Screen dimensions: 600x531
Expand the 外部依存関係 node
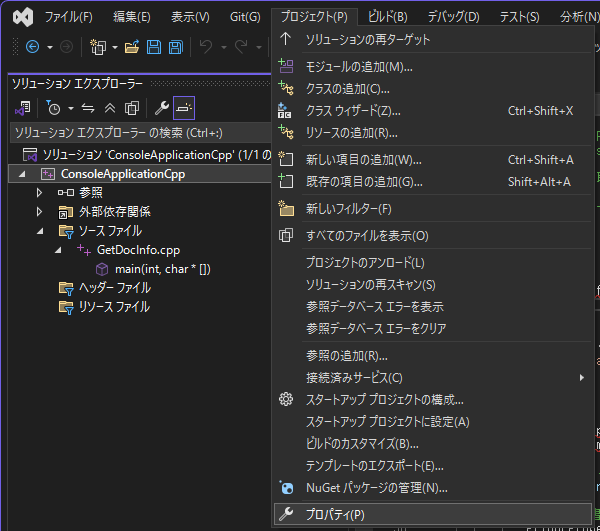(40, 212)
